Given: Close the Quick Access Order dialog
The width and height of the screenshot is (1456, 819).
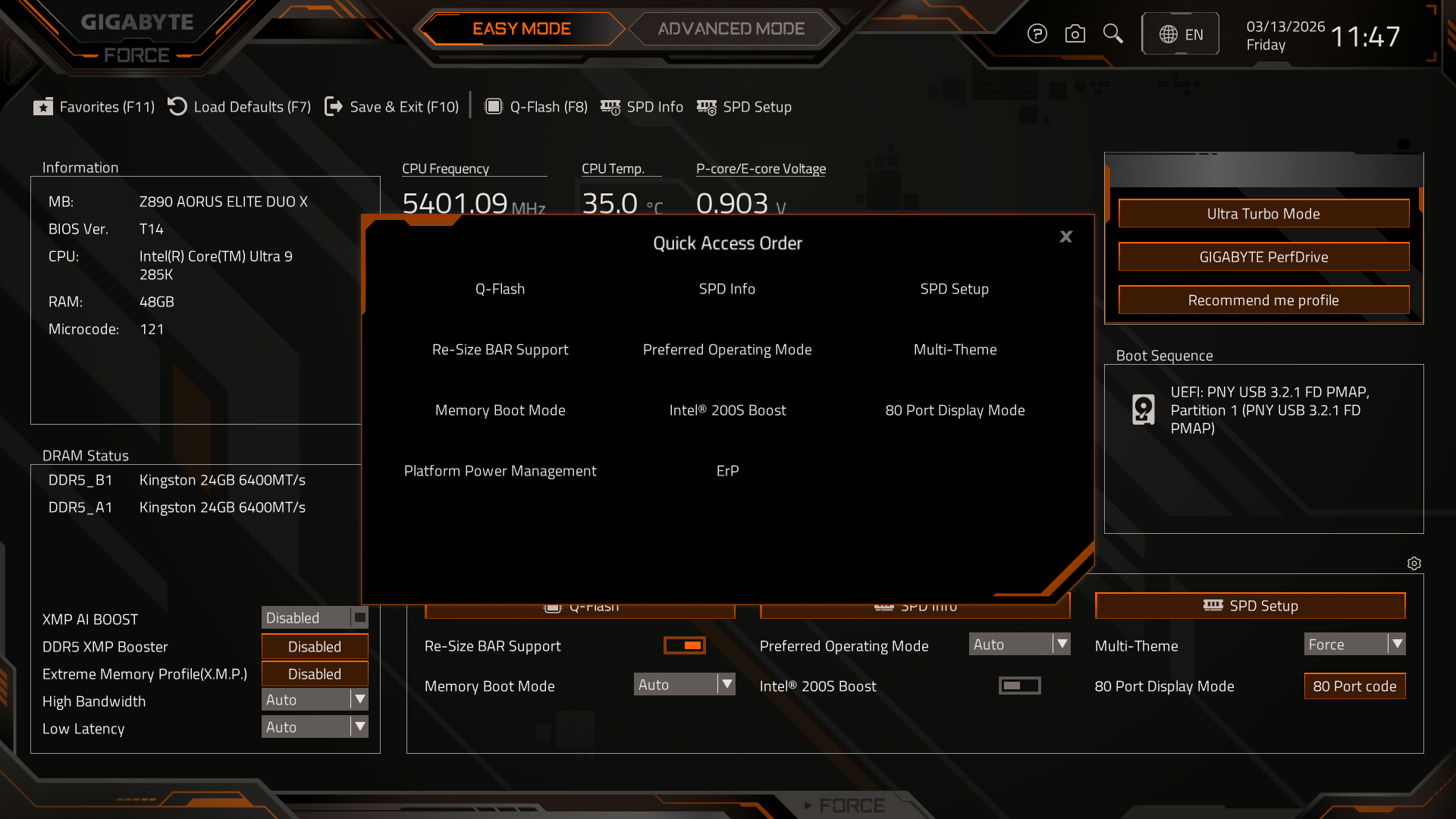Looking at the screenshot, I should (x=1065, y=237).
